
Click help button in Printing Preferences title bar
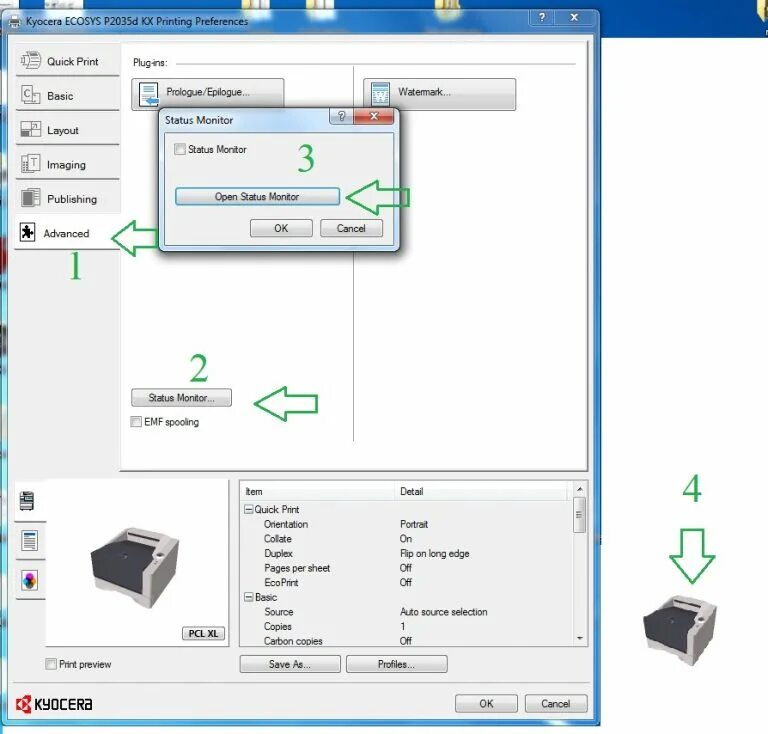click(x=542, y=18)
